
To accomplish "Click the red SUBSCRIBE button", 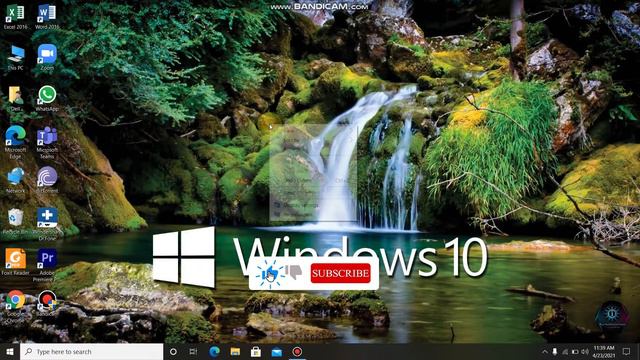I will [340, 273].
